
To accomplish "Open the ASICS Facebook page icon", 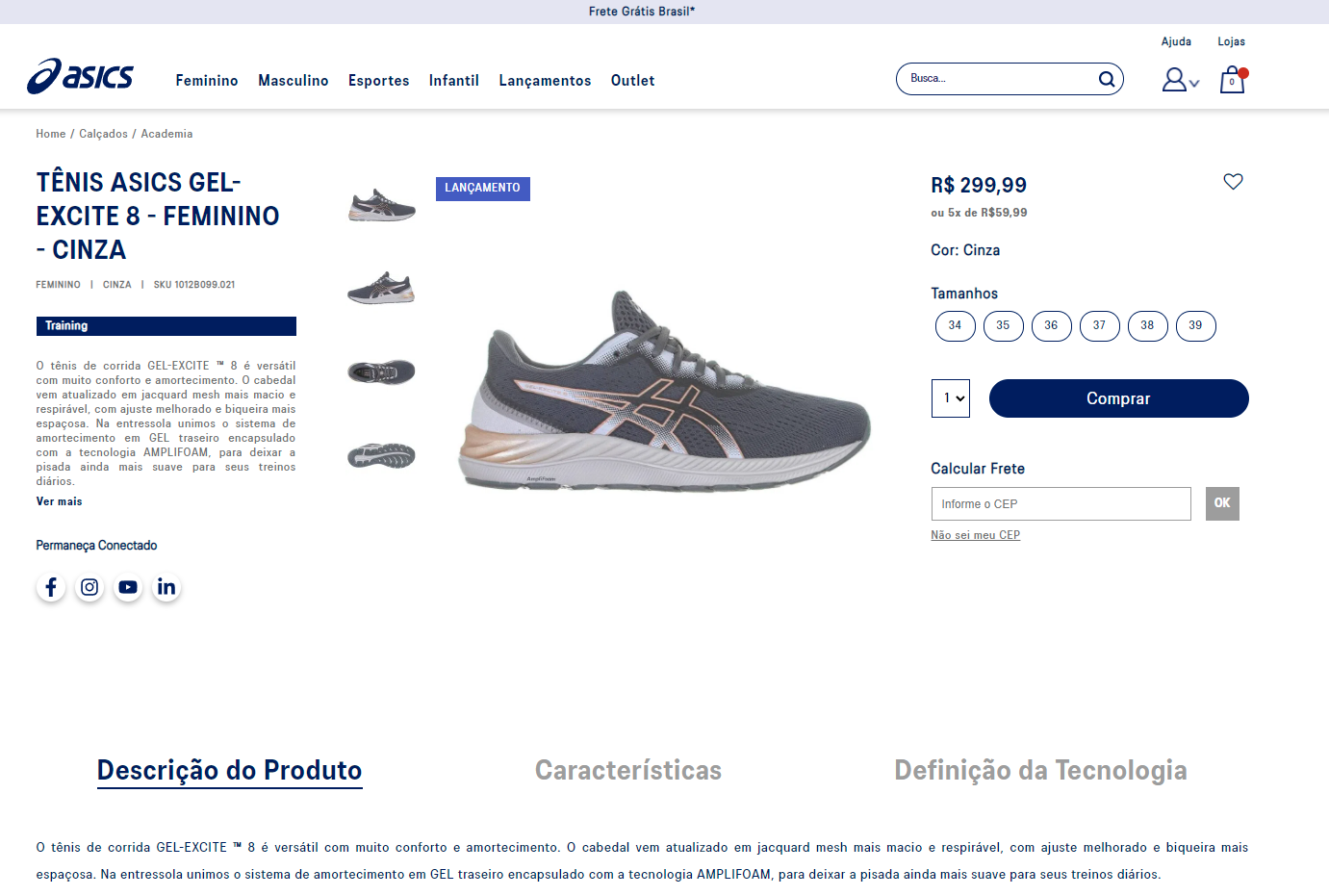I will [x=51, y=587].
